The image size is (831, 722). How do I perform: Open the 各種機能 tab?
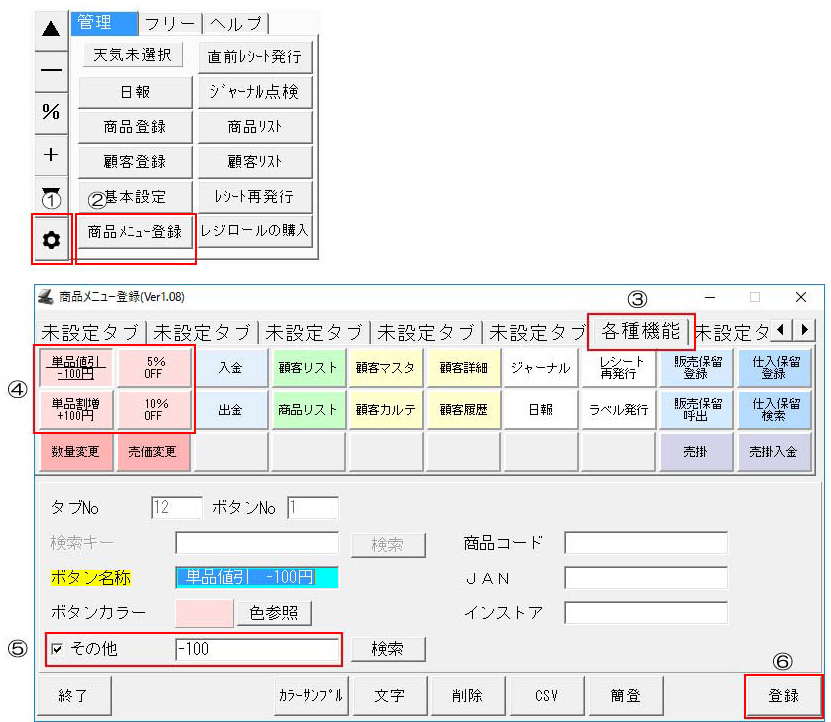pos(641,329)
